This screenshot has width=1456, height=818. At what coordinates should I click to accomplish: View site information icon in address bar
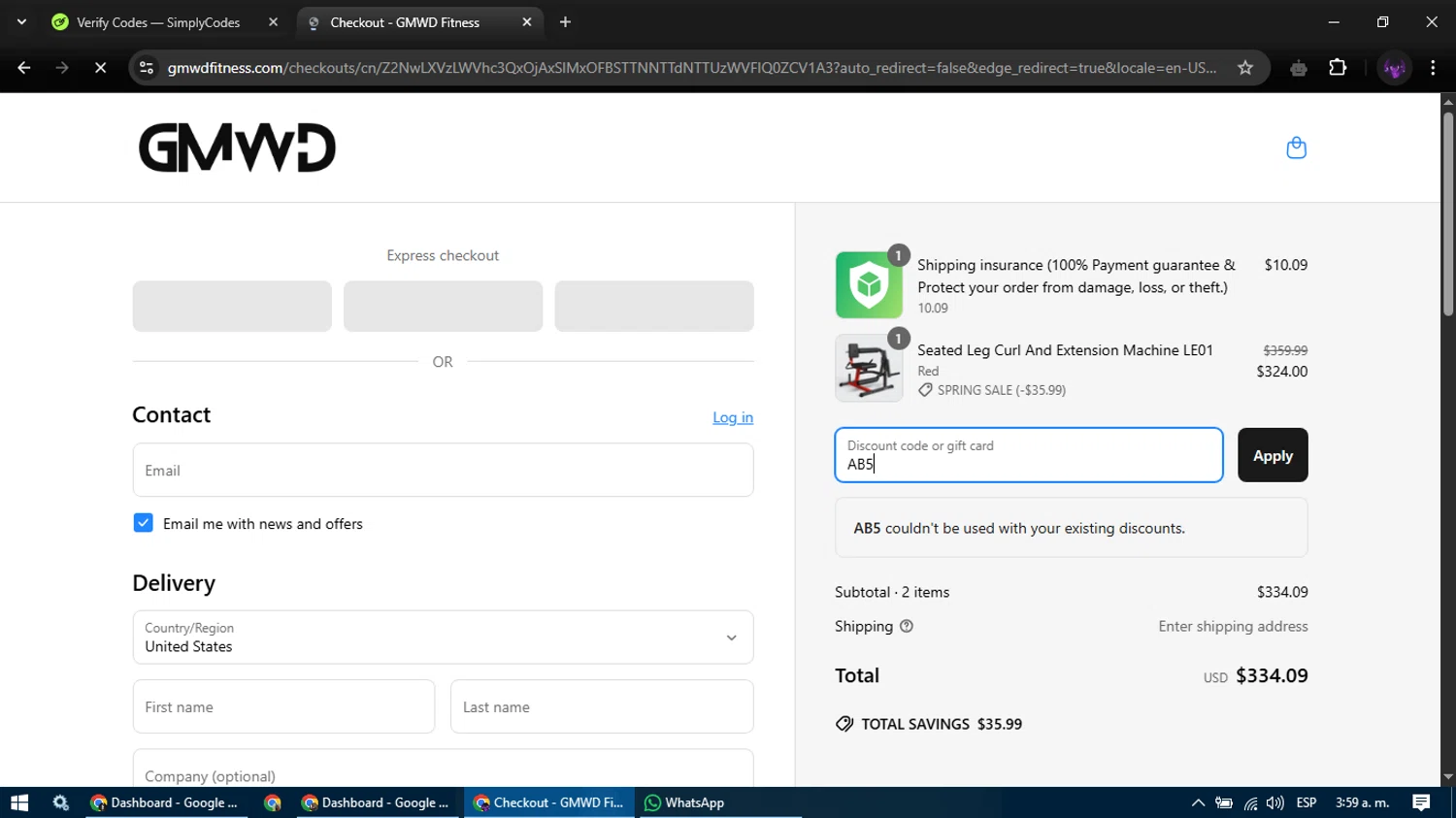pyautogui.click(x=147, y=68)
